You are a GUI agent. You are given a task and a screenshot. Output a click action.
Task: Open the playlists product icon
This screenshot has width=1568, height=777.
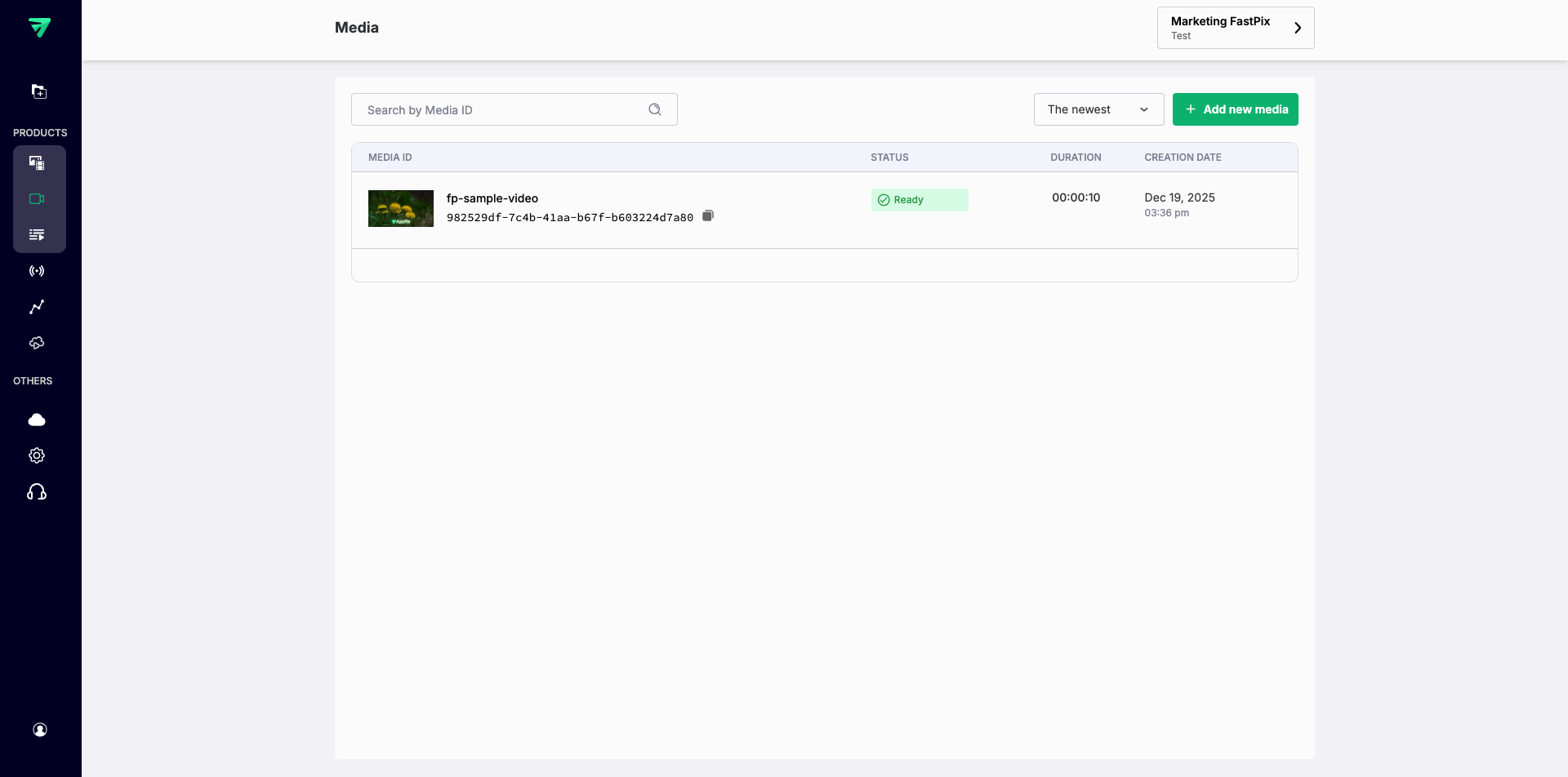(37, 234)
